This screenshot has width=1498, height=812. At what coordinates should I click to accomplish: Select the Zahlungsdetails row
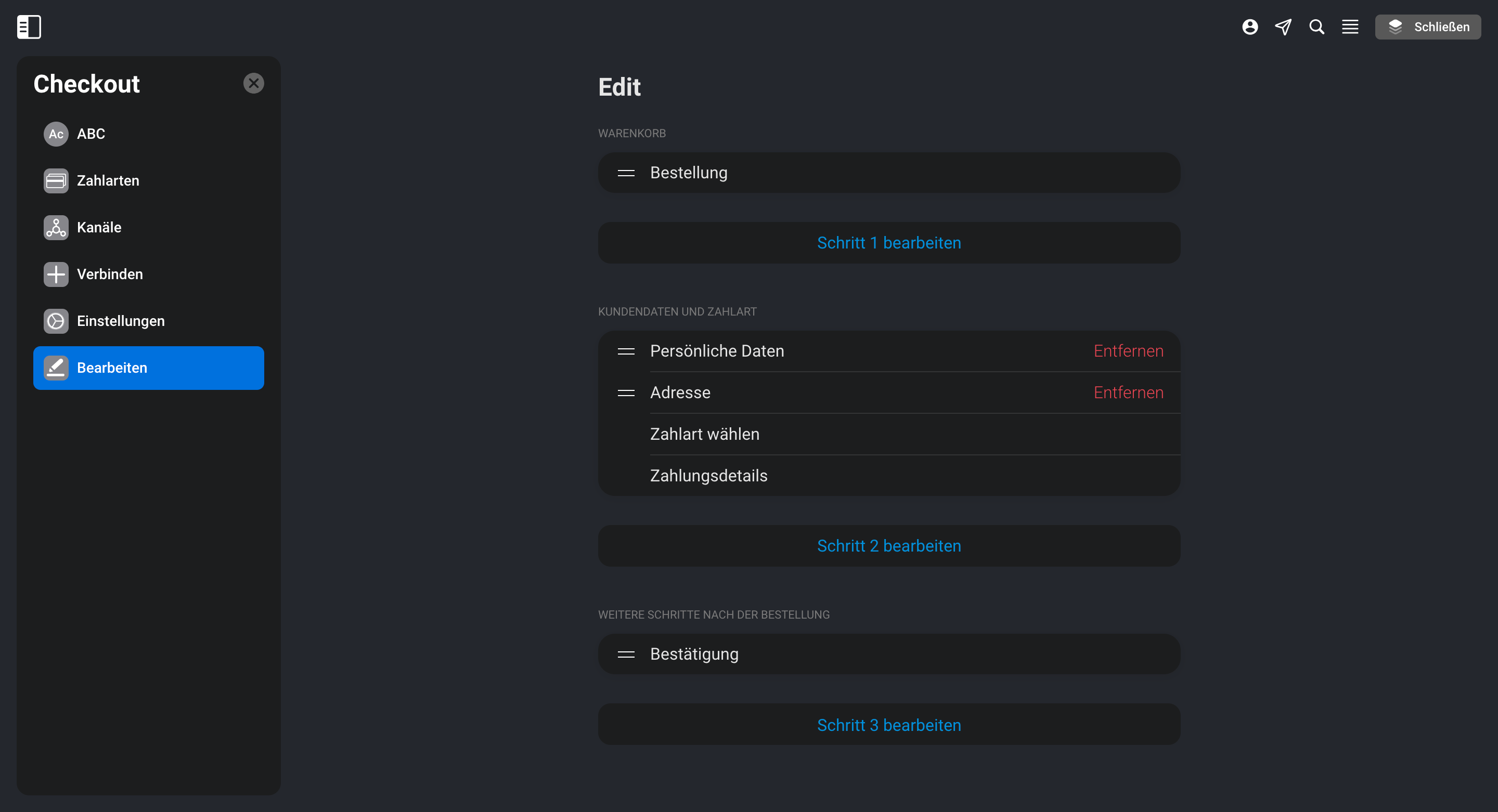click(888, 476)
